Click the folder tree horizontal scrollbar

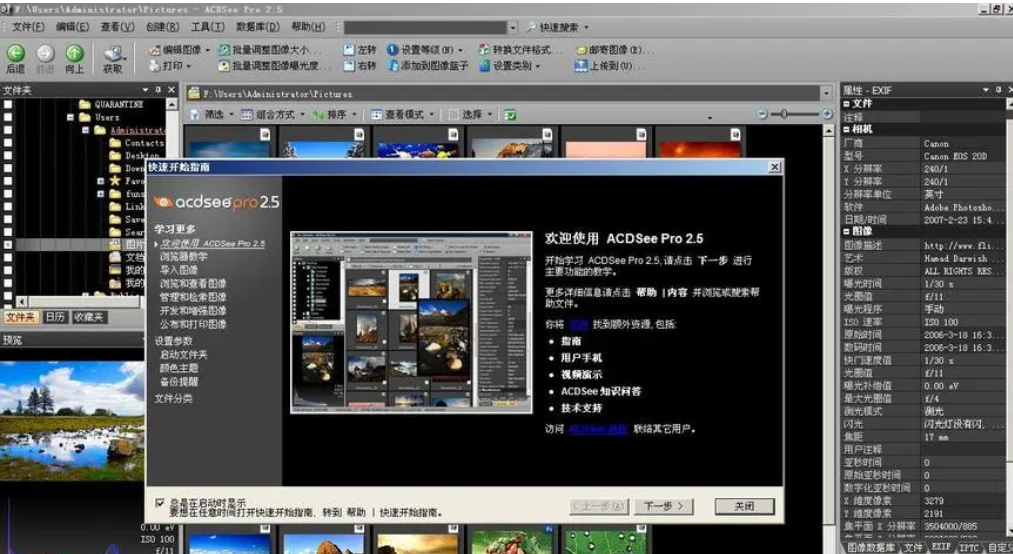[x=85, y=302]
